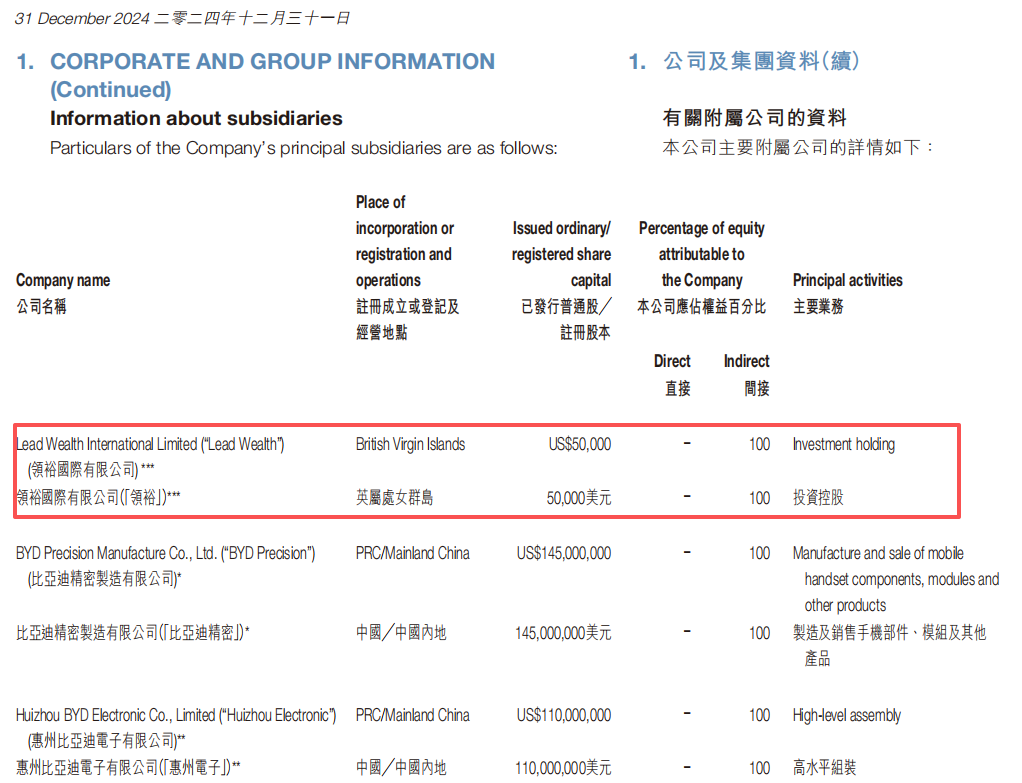
Task: Click the Chinese heading "公司及集團資料(續)"
Action: click(761, 61)
